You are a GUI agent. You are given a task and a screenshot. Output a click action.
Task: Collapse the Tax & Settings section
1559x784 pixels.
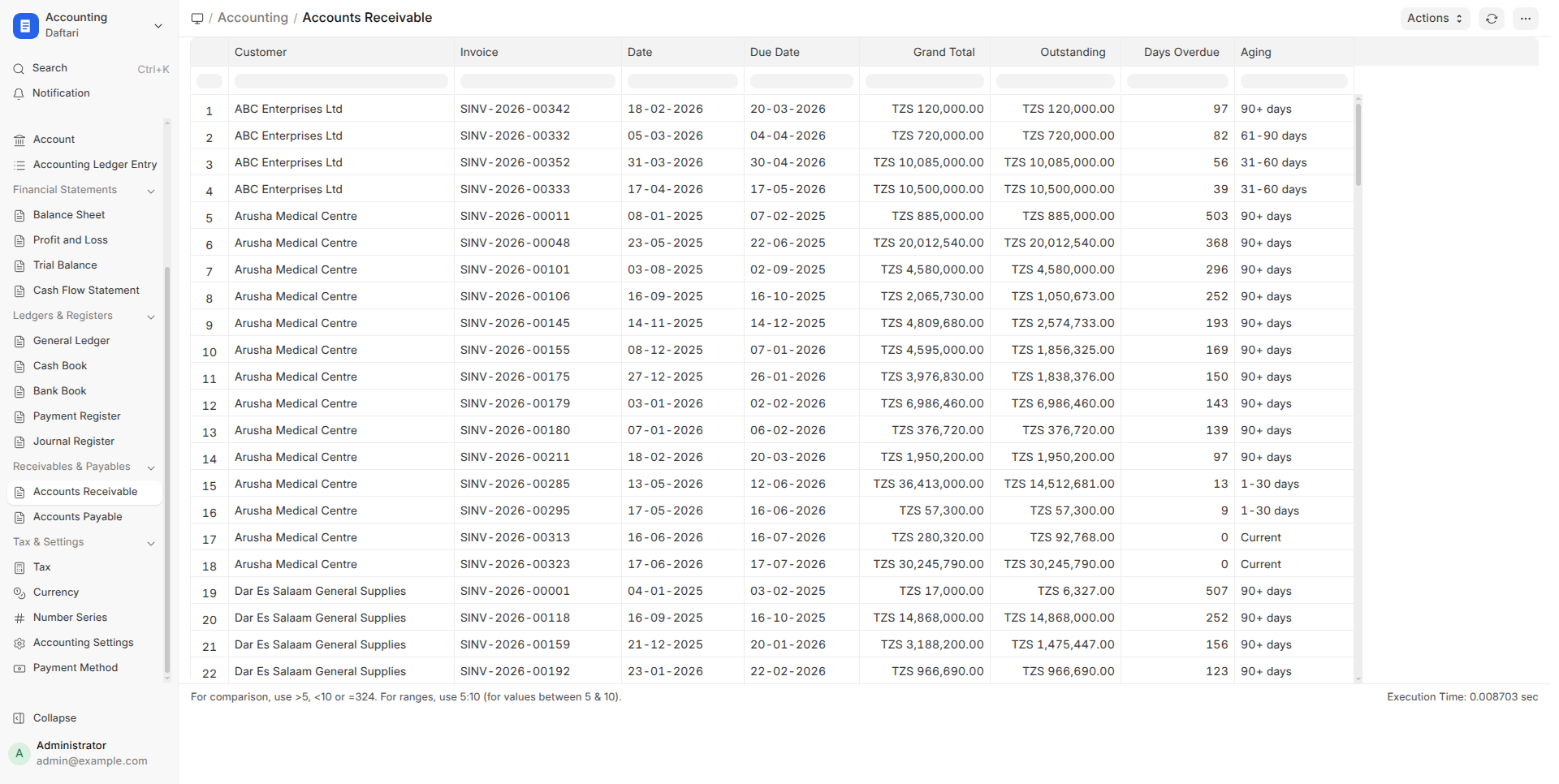click(x=151, y=543)
